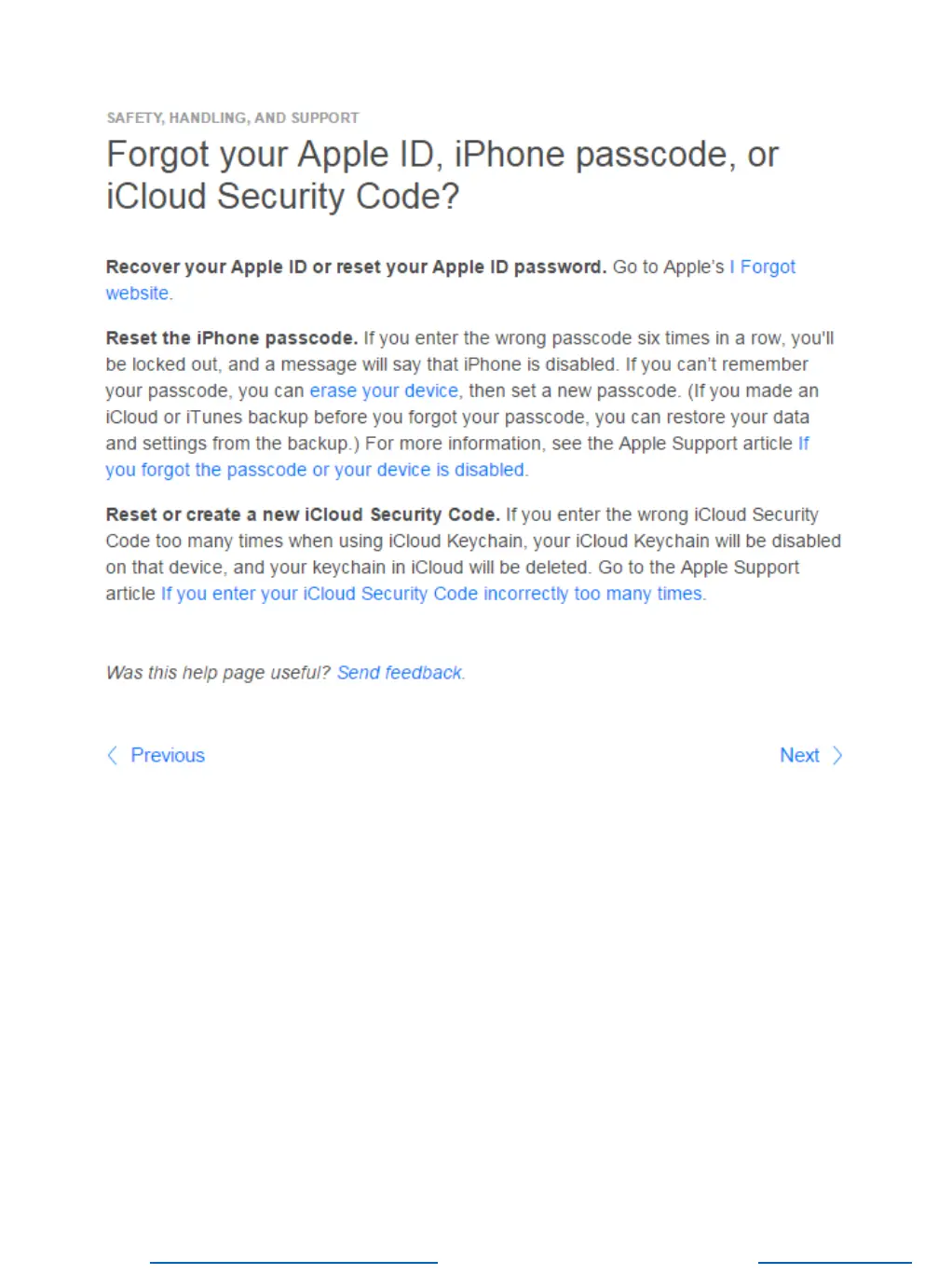The width and height of the screenshot is (952, 1288).
Task: Click the 'erase your device' link
Action: coord(384,391)
